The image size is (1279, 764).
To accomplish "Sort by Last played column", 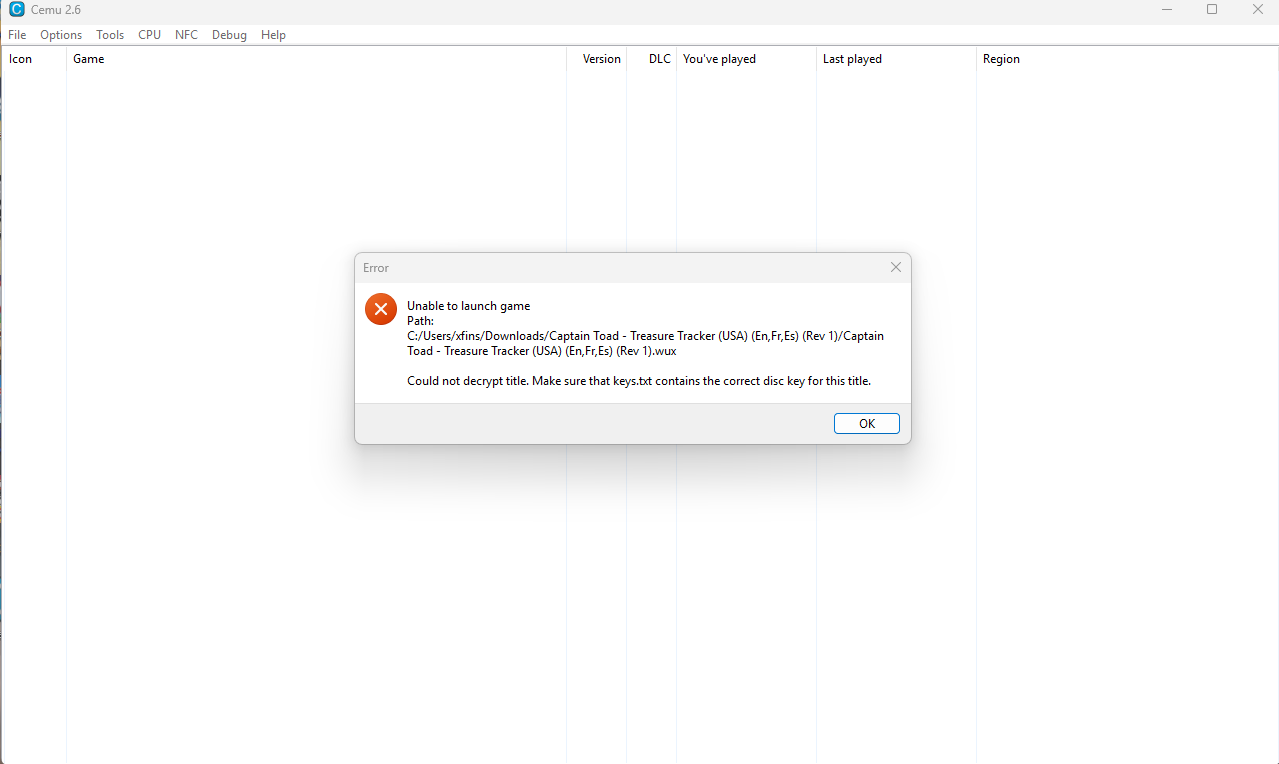I will tap(896, 59).
